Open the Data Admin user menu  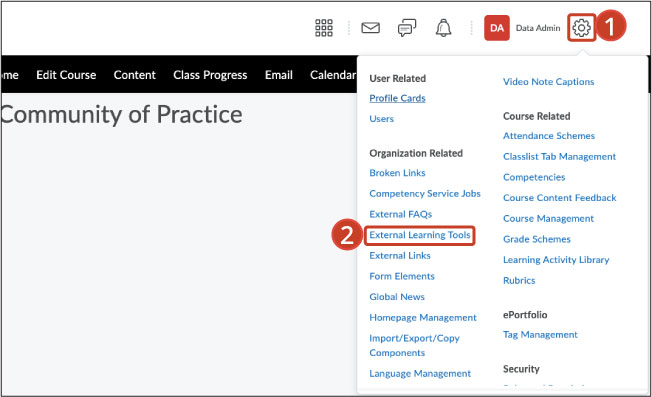click(538, 28)
